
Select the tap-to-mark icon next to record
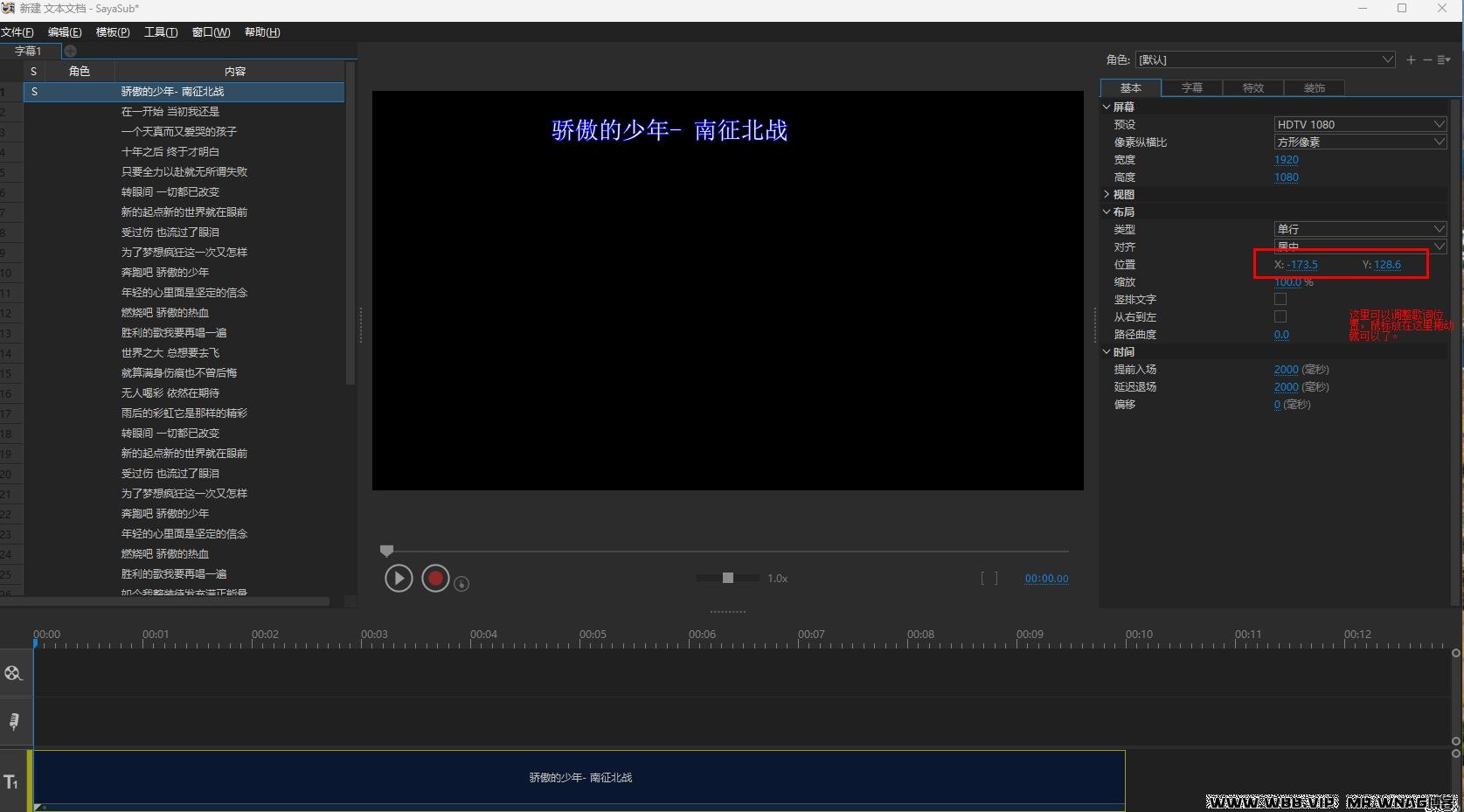point(461,583)
